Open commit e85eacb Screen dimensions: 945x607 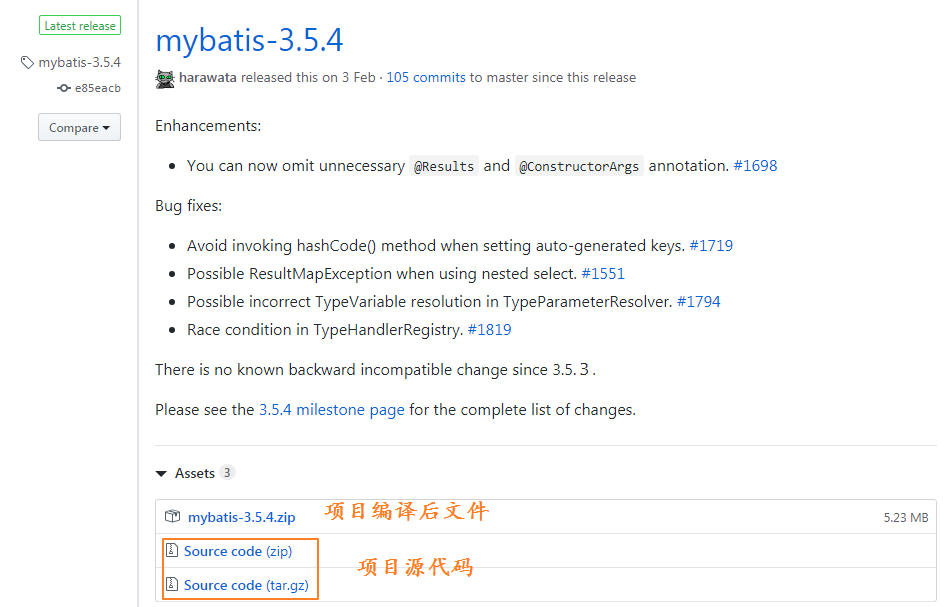pos(98,88)
